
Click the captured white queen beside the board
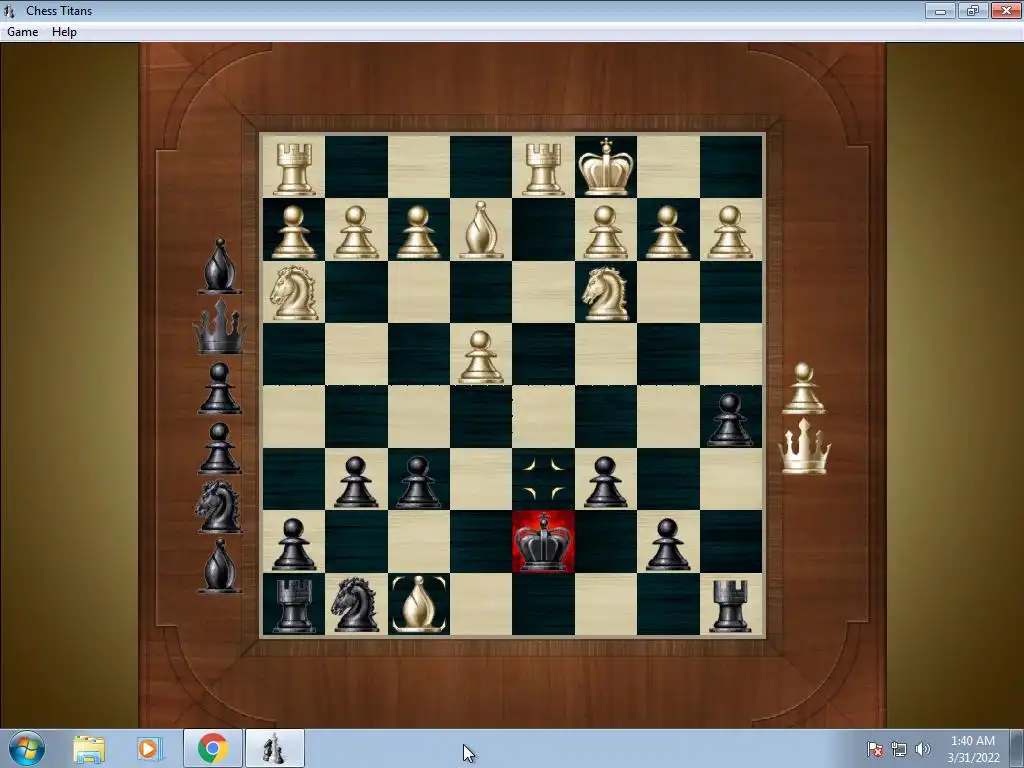click(x=804, y=446)
